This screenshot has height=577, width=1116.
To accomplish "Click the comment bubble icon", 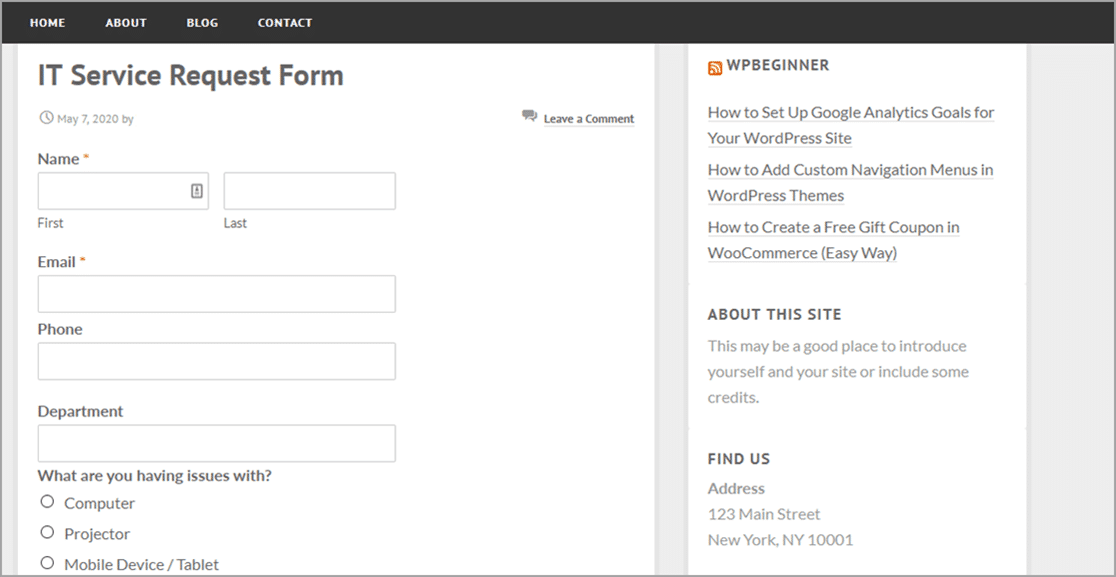I will [x=529, y=116].
